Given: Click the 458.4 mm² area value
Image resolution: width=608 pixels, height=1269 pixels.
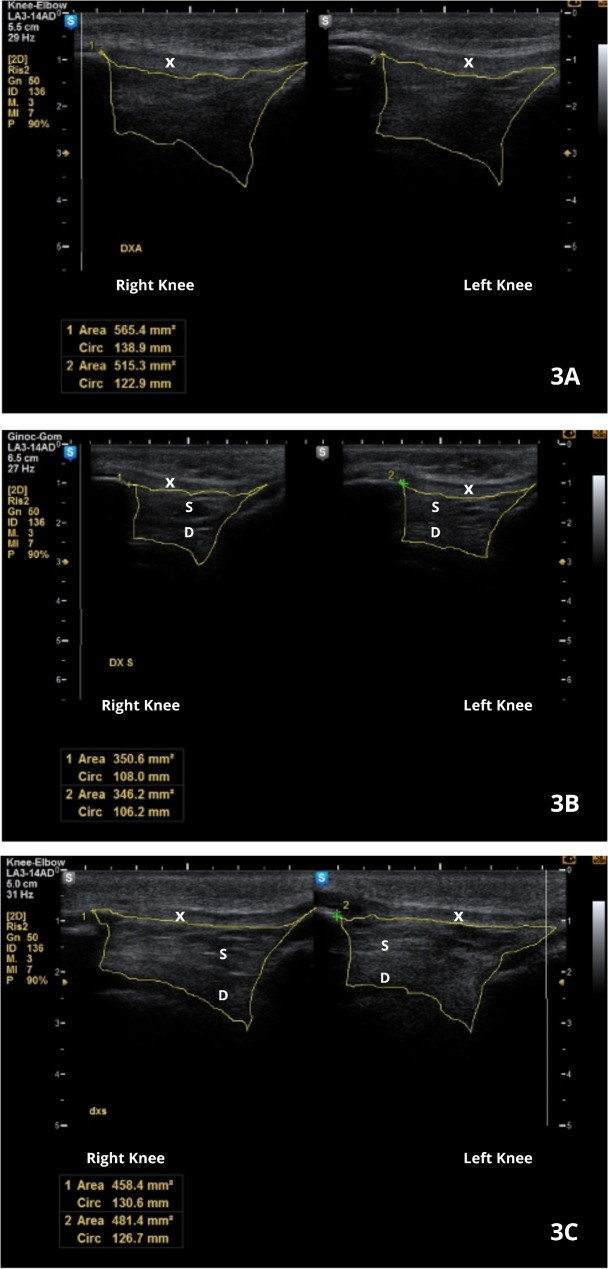Looking at the screenshot, I should (x=145, y=1185).
